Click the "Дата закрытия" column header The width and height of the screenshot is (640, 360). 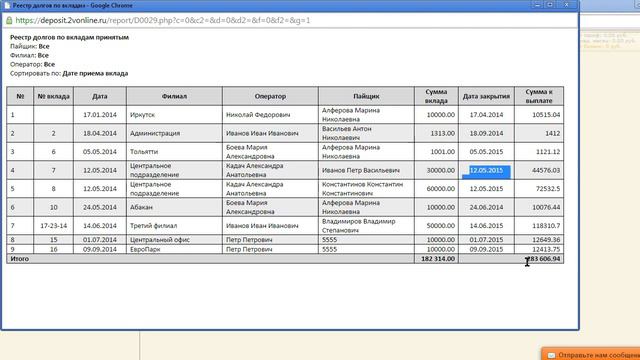(x=486, y=96)
